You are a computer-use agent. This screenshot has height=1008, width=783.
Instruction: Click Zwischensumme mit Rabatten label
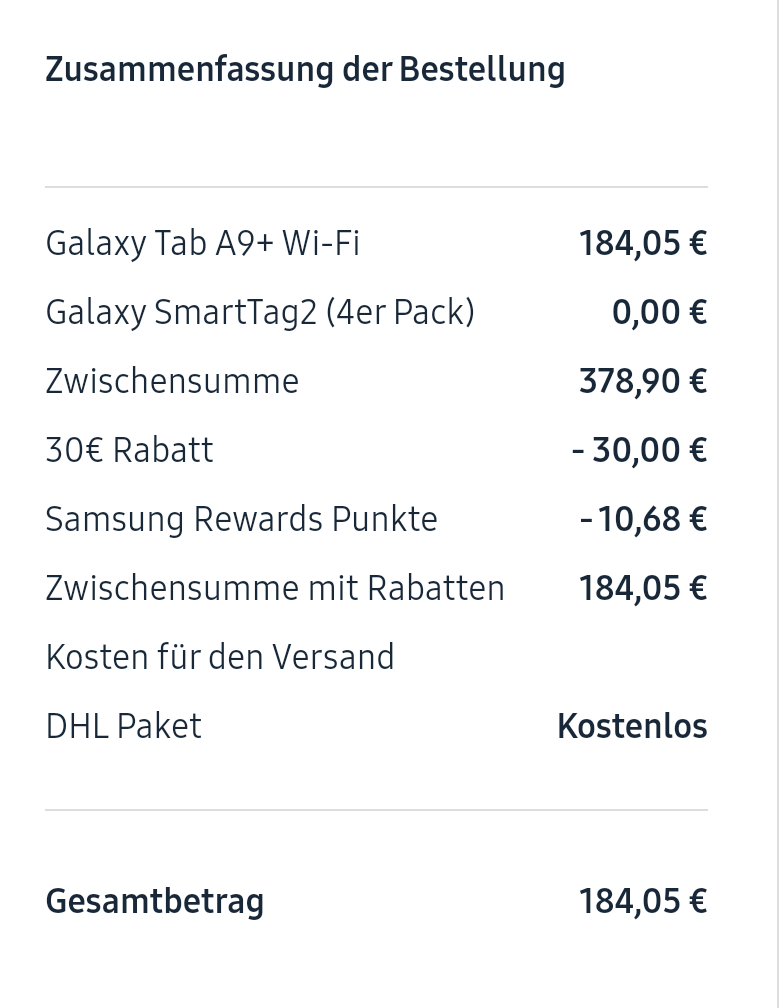(275, 588)
